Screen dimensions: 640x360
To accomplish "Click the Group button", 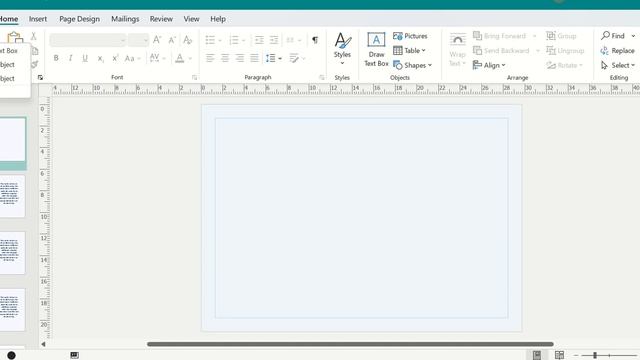I will 561,36.
